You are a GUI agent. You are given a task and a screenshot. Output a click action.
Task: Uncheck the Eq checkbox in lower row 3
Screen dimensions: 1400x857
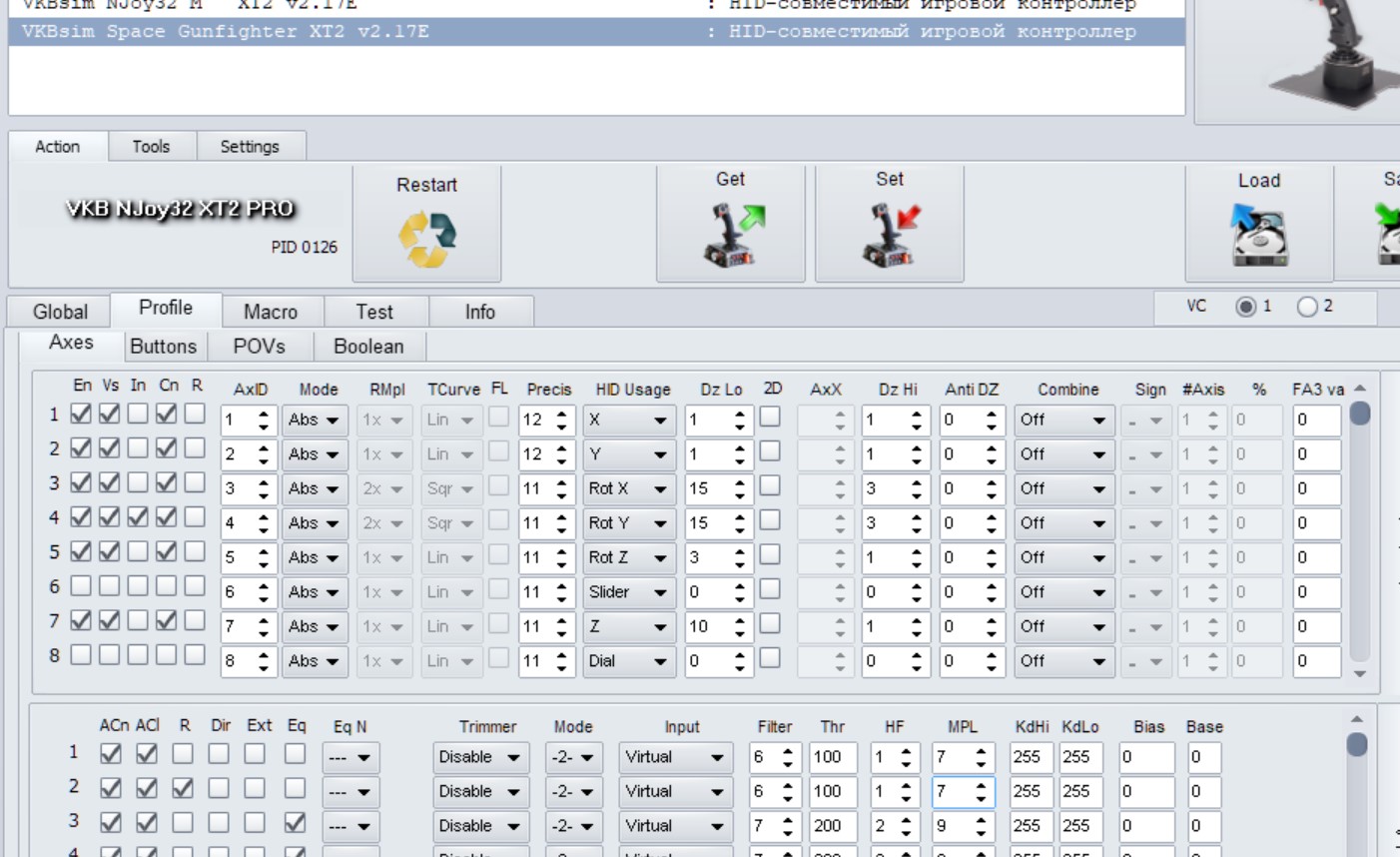tap(295, 823)
